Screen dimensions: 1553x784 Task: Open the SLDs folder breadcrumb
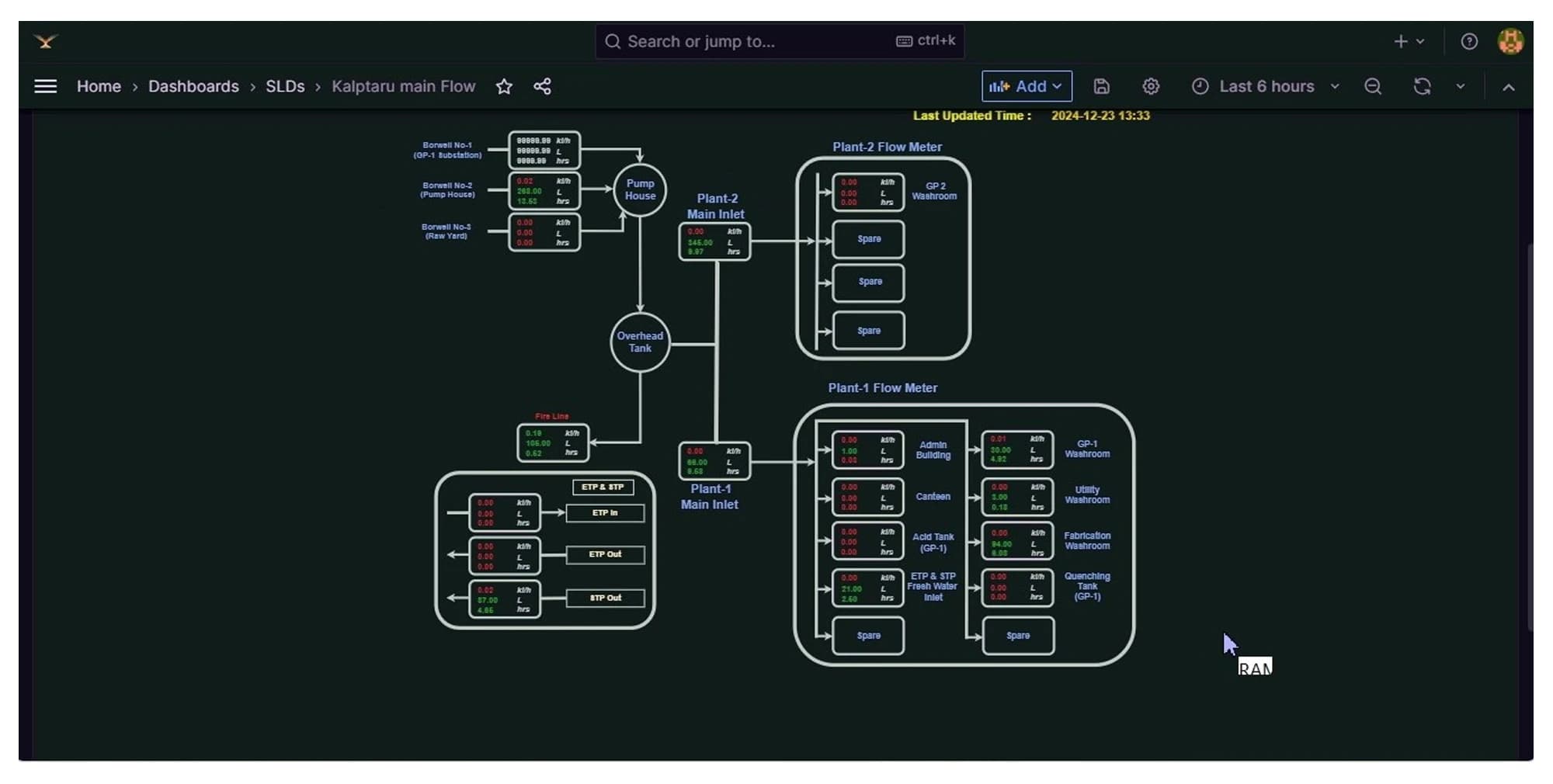click(285, 86)
